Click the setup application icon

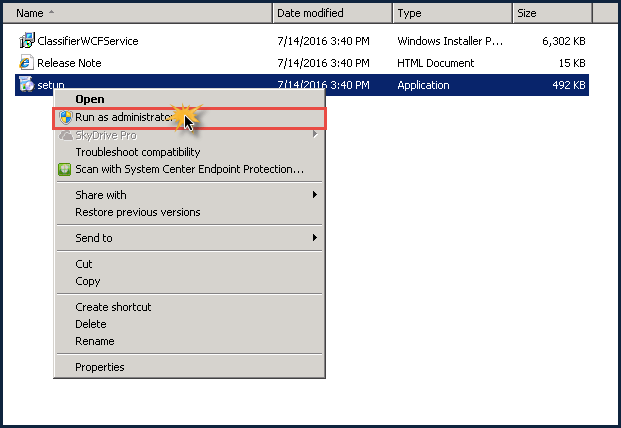pyautogui.click(x=27, y=85)
